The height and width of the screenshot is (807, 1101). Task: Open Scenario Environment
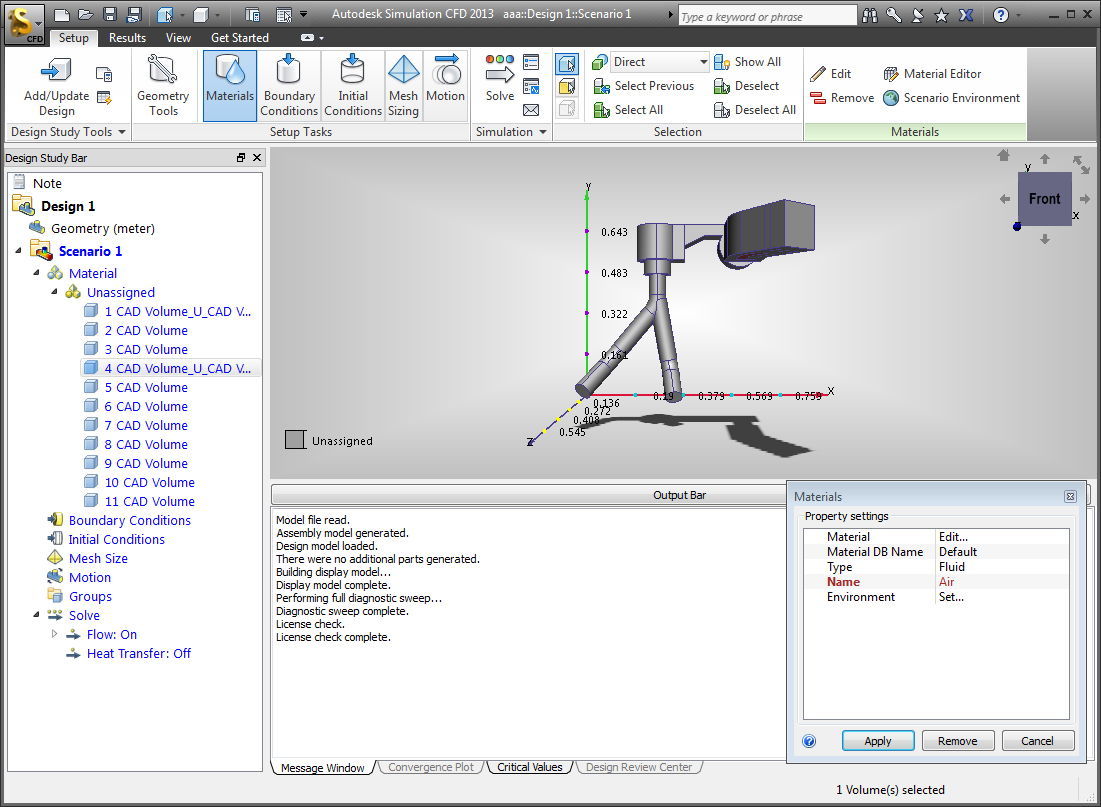[951, 98]
